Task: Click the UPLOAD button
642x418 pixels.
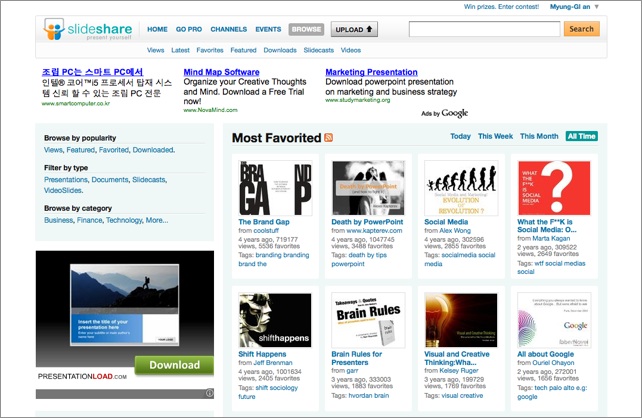Action: click(354, 29)
